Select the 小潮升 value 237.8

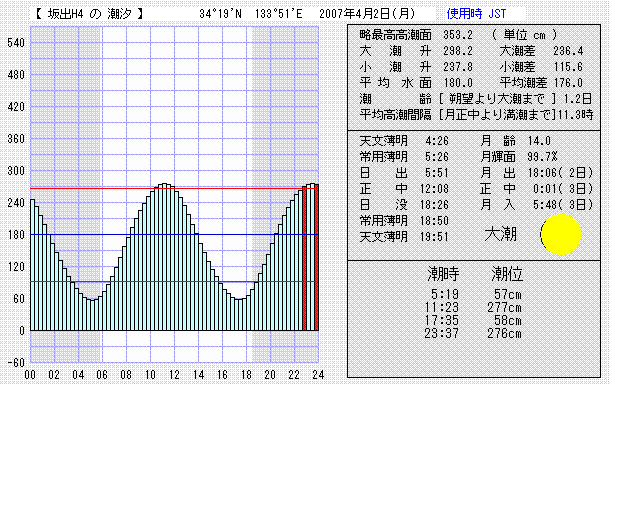coord(458,67)
